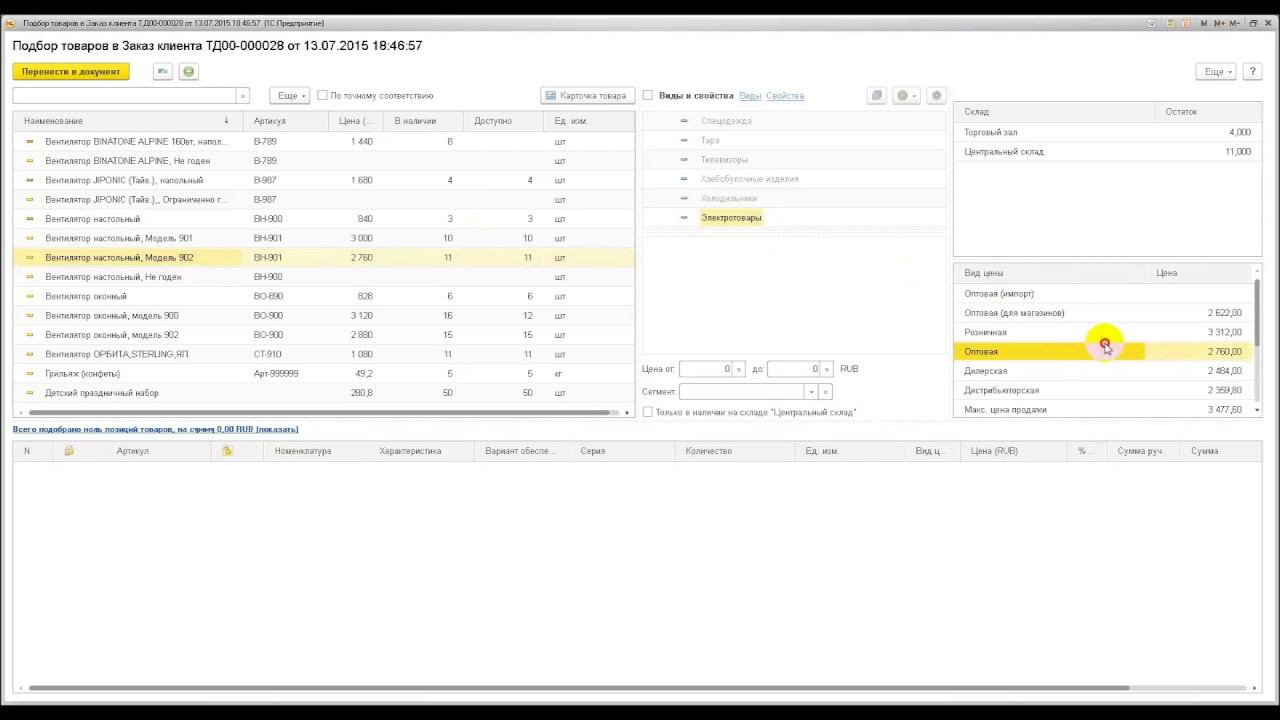Open the round gray icon dropdown above category list
1280x720 pixels.
point(907,96)
